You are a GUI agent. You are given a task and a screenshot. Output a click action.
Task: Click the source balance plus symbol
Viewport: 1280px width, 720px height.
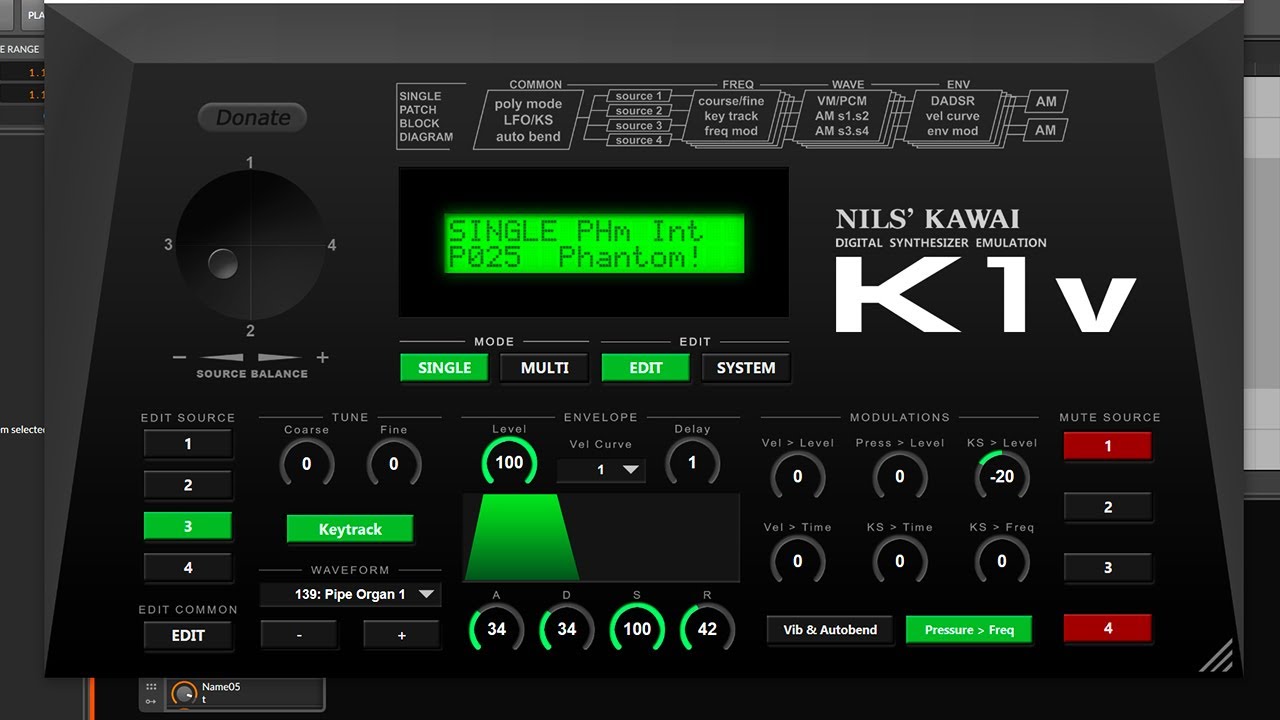click(322, 357)
